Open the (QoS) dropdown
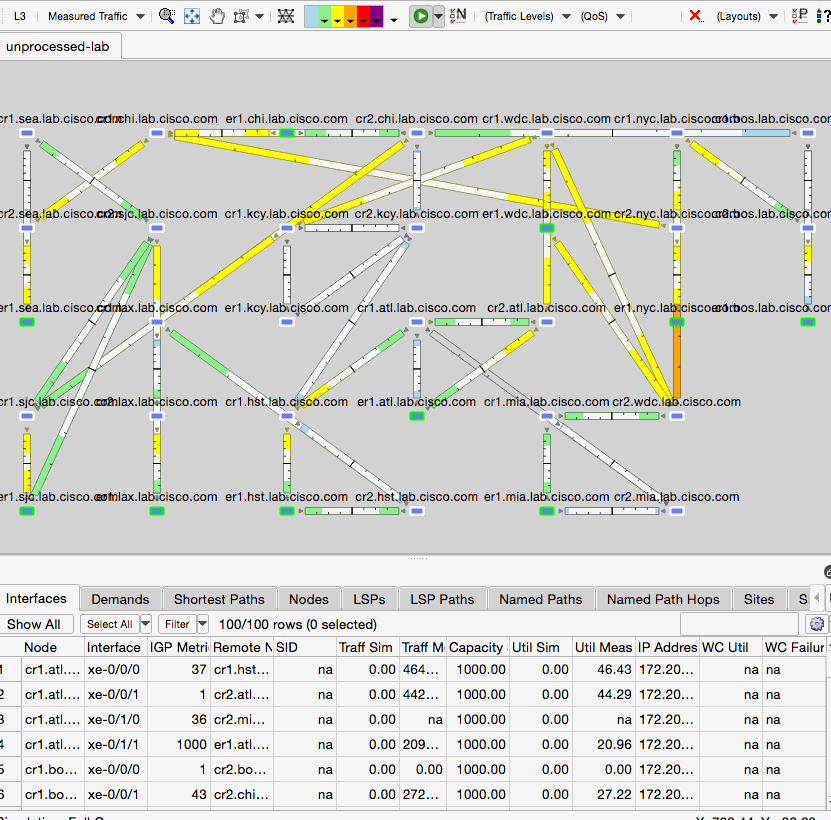This screenshot has height=820, width=831. [603, 16]
